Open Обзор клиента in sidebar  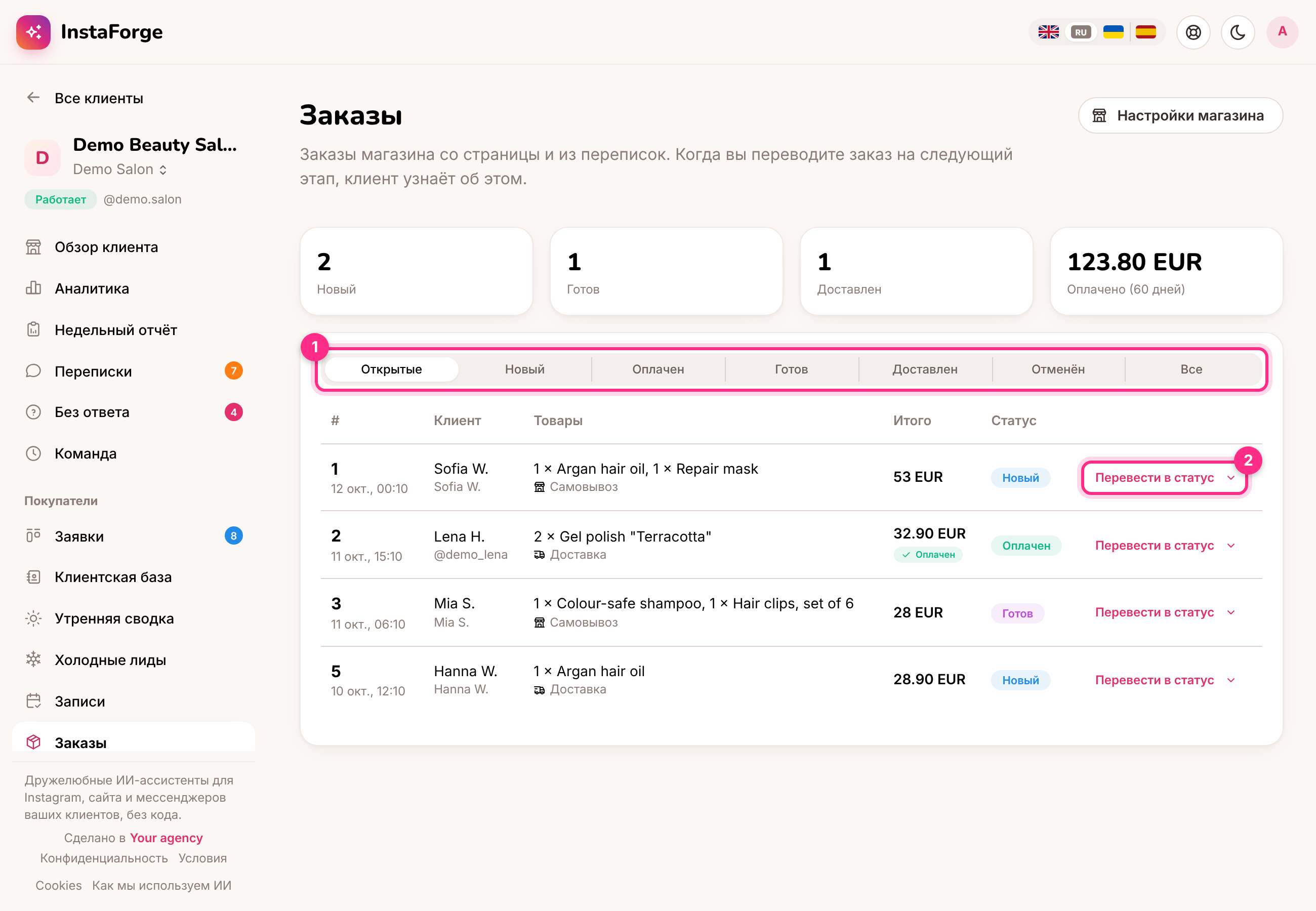tap(134, 247)
